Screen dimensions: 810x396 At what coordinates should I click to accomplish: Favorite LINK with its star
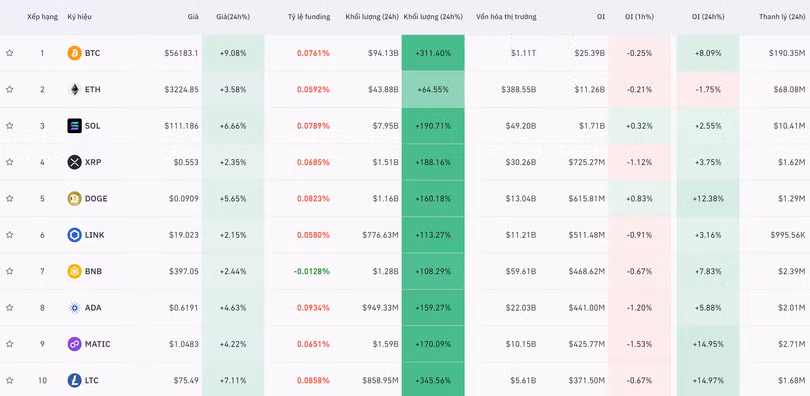point(9,235)
